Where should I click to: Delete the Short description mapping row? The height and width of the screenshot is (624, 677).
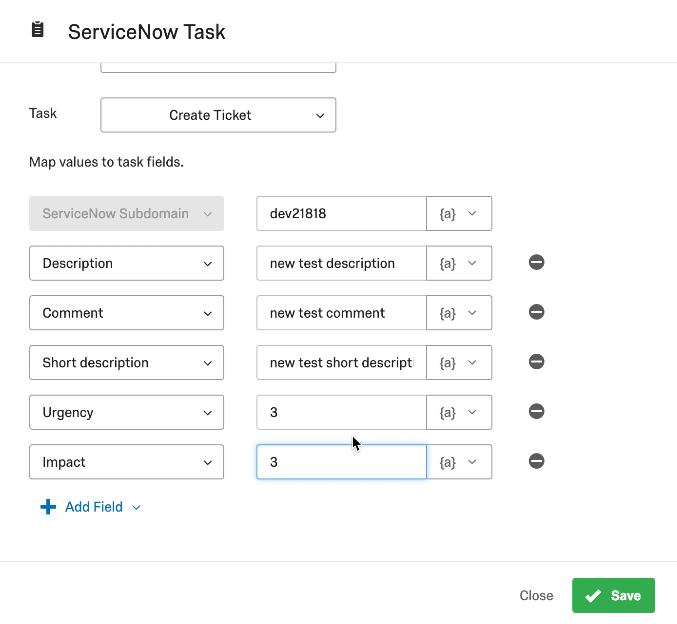coord(536,361)
